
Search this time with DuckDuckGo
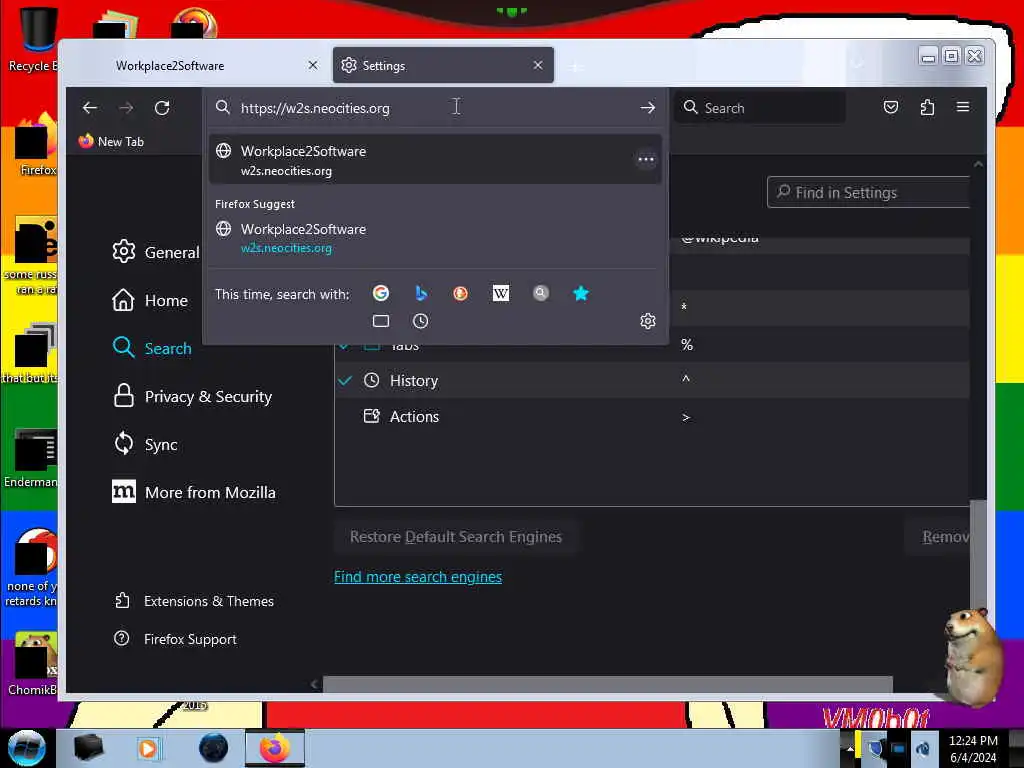[460, 293]
